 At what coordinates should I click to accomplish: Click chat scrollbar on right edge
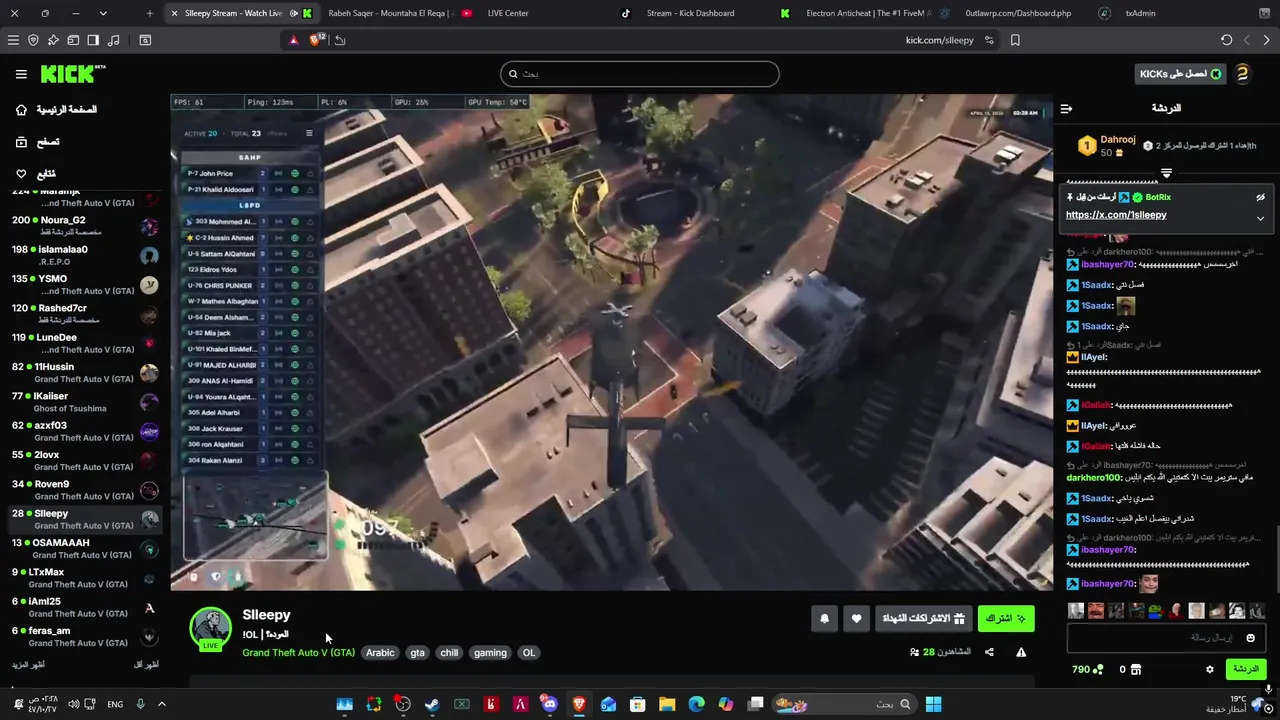point(1276,560)
